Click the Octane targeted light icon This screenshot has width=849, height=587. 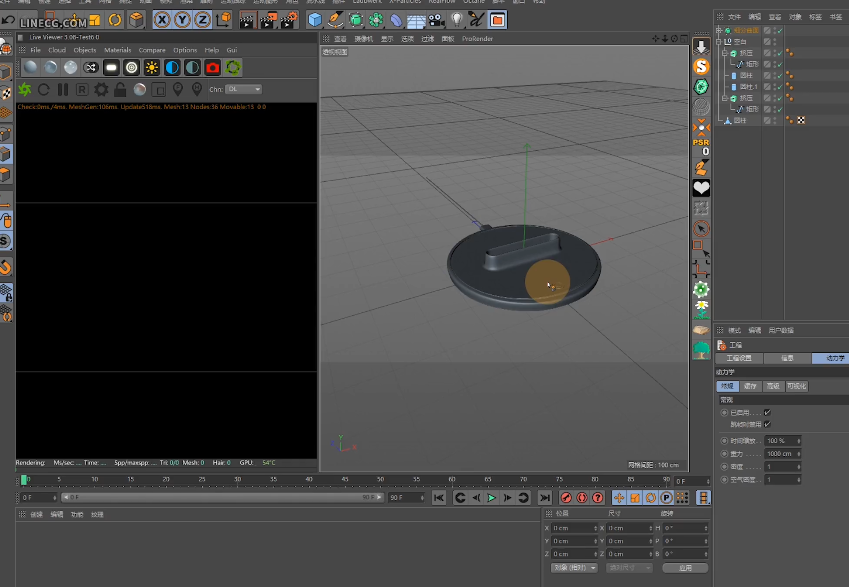tap(132, 68)
